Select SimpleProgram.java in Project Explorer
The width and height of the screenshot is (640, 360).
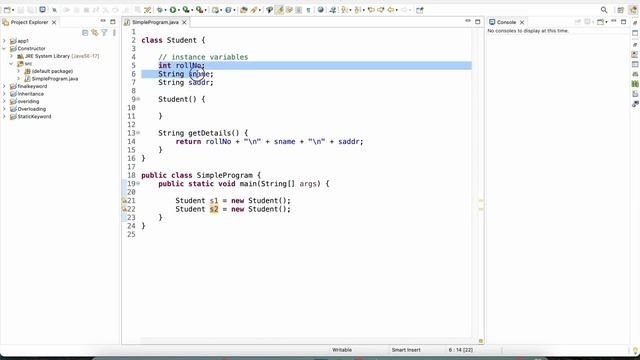55,79
